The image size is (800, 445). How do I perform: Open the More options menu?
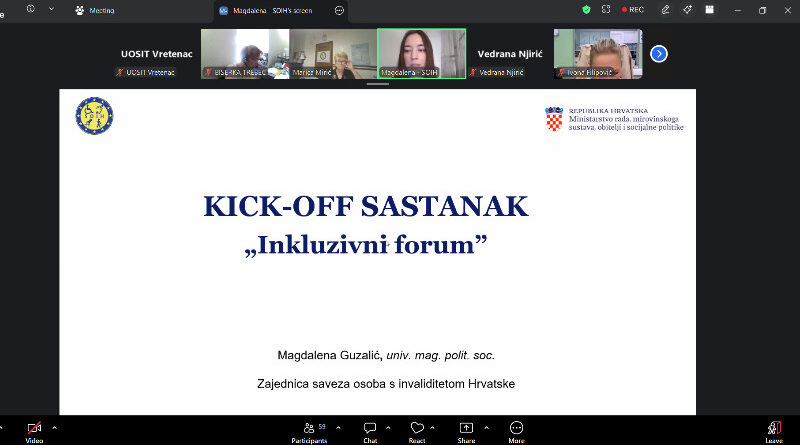(516, 432)
